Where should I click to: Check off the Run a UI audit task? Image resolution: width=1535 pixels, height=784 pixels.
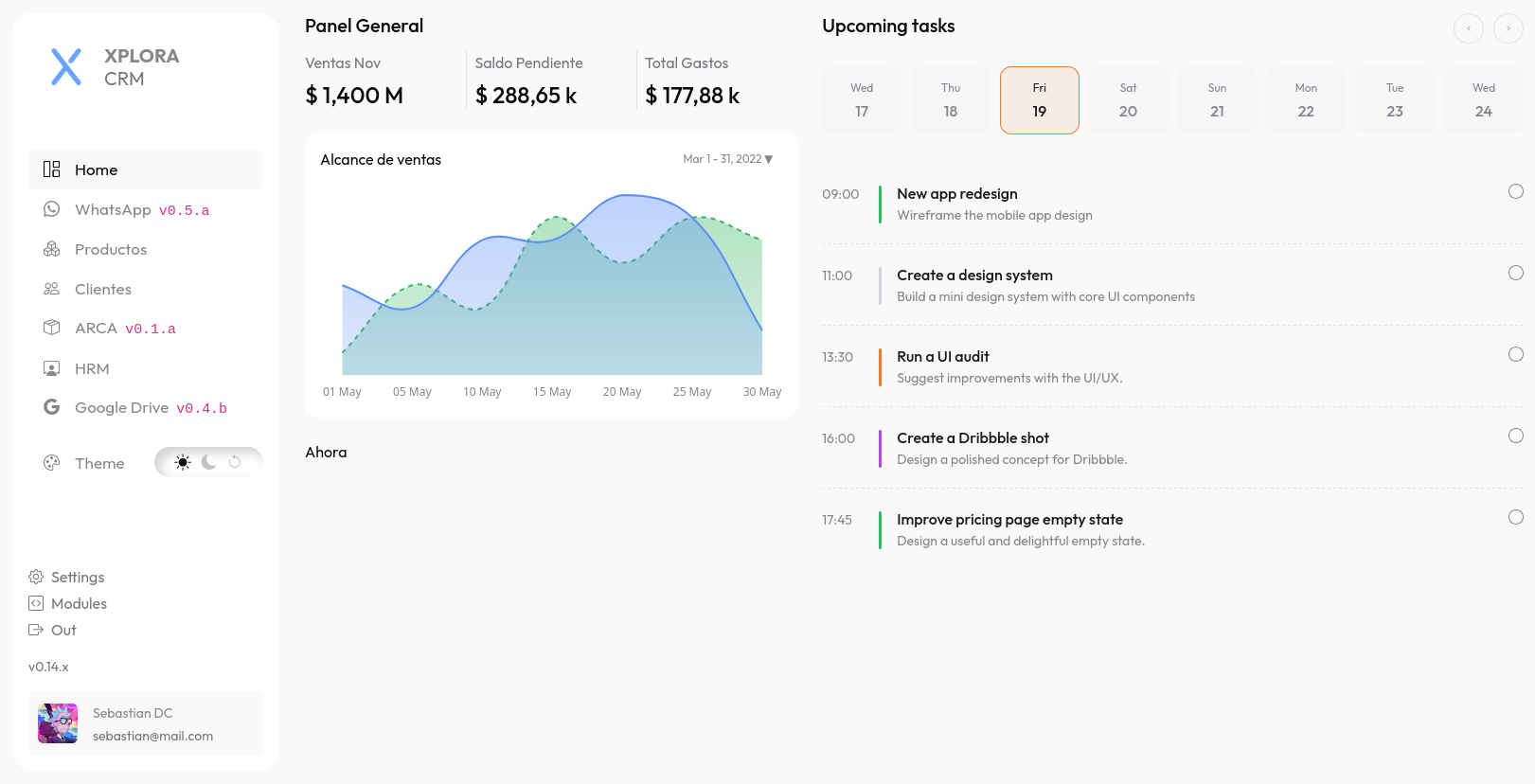tap(1515, 354)
